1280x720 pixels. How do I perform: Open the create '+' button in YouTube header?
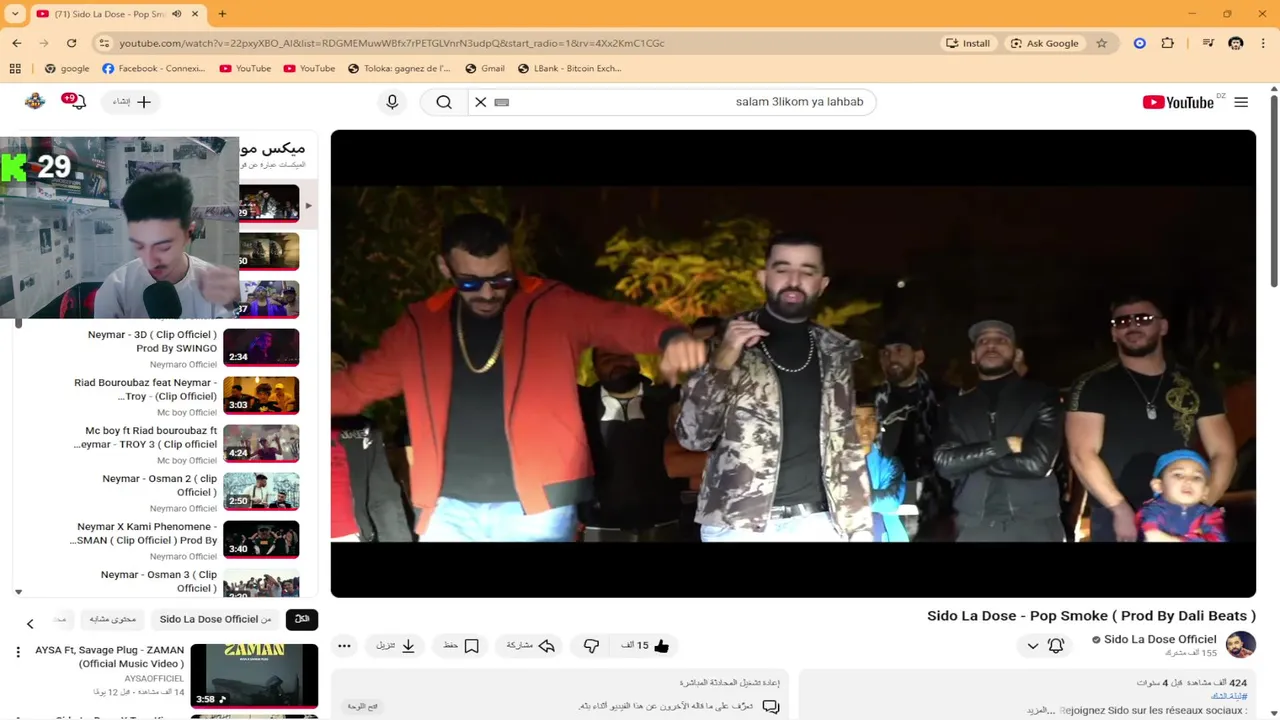[132, 102]
